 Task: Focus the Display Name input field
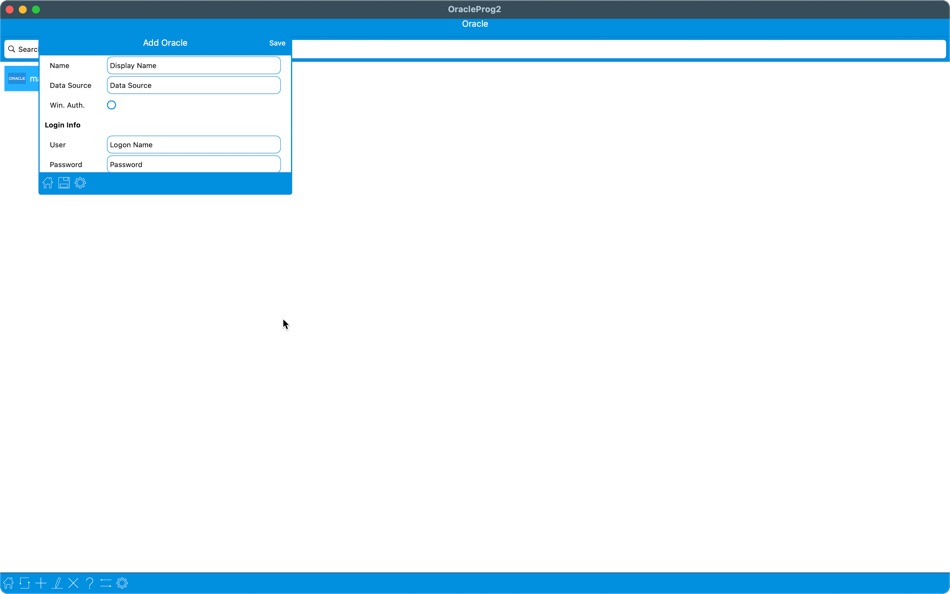pyautogui.click(x=194, y=65)
